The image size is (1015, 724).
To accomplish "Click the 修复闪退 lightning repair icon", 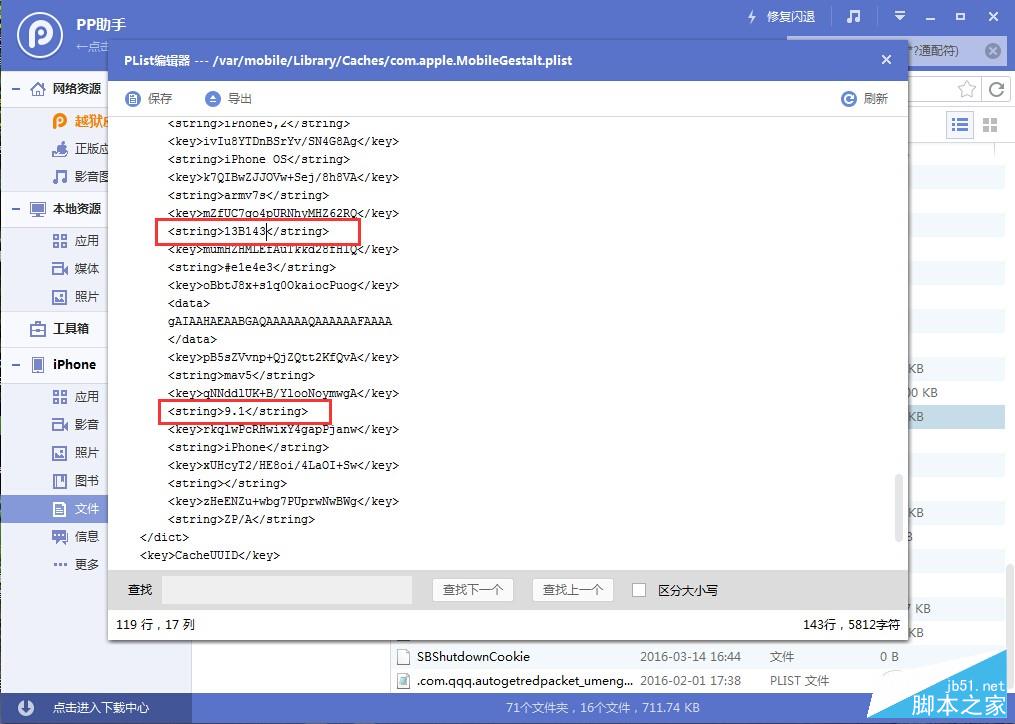I will (x=752, y=17).
